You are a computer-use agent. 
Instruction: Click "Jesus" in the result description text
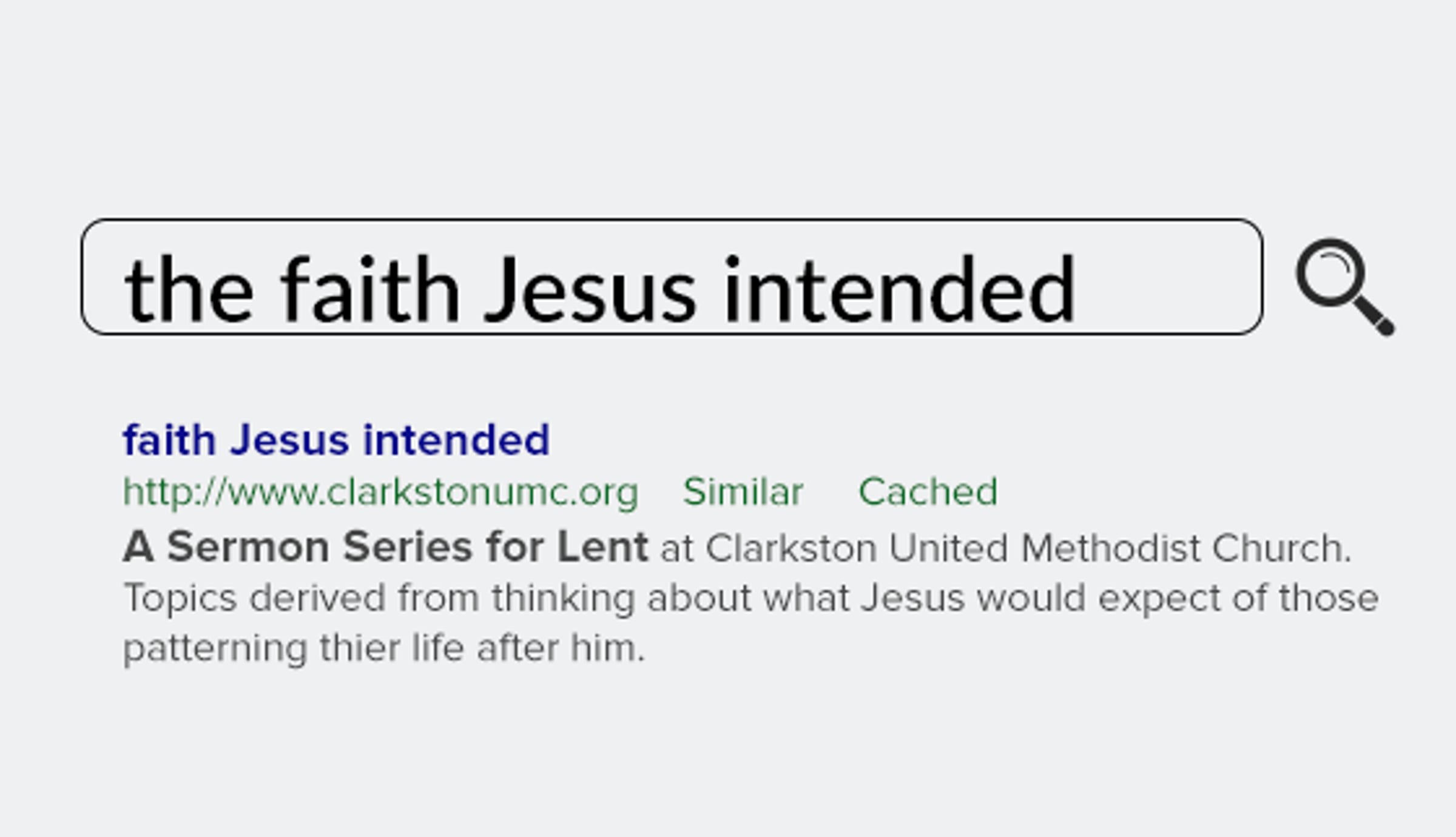(912, 598)
